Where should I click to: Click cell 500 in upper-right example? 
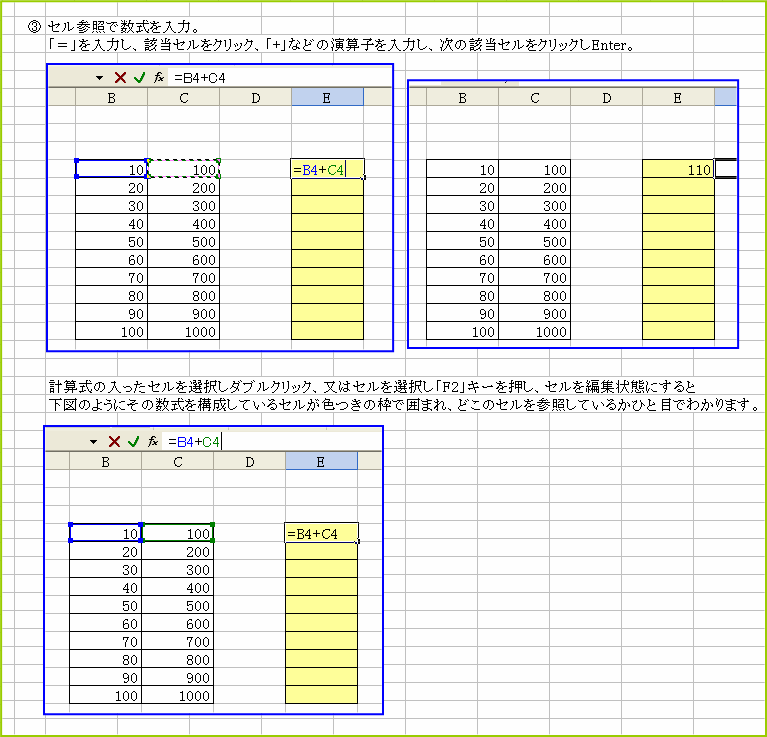pos(534,241)
